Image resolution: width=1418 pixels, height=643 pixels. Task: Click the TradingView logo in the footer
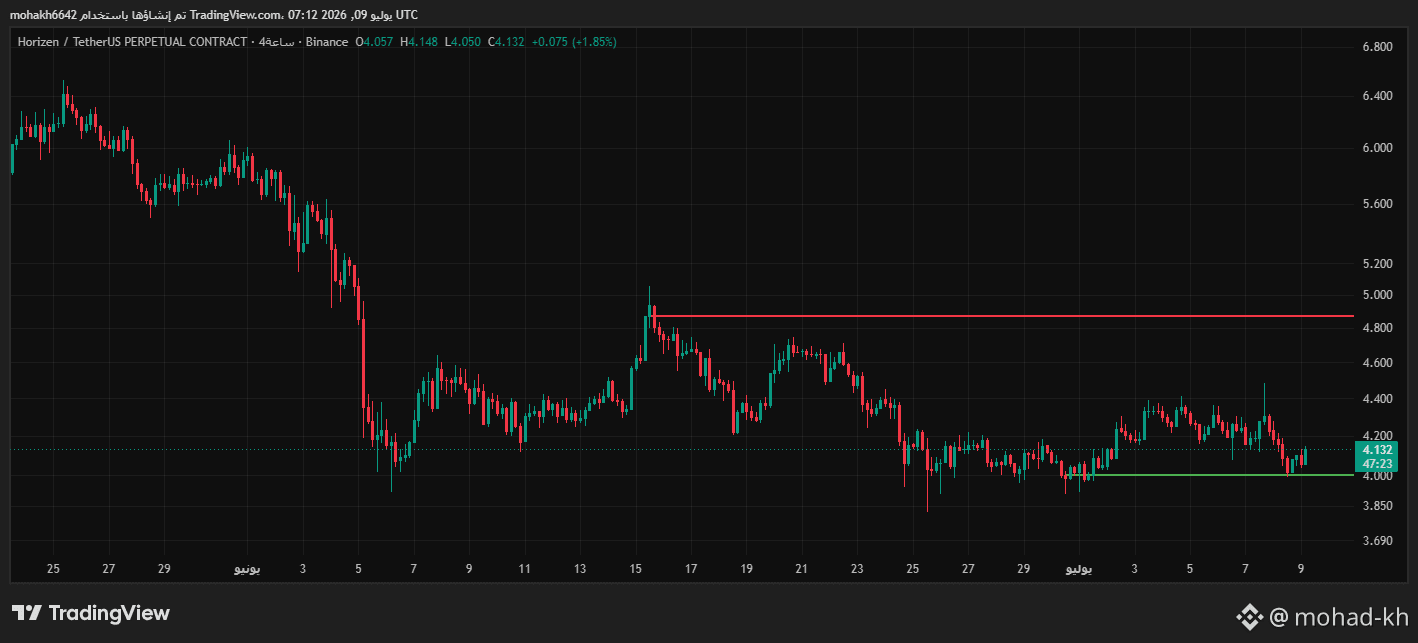91,613
